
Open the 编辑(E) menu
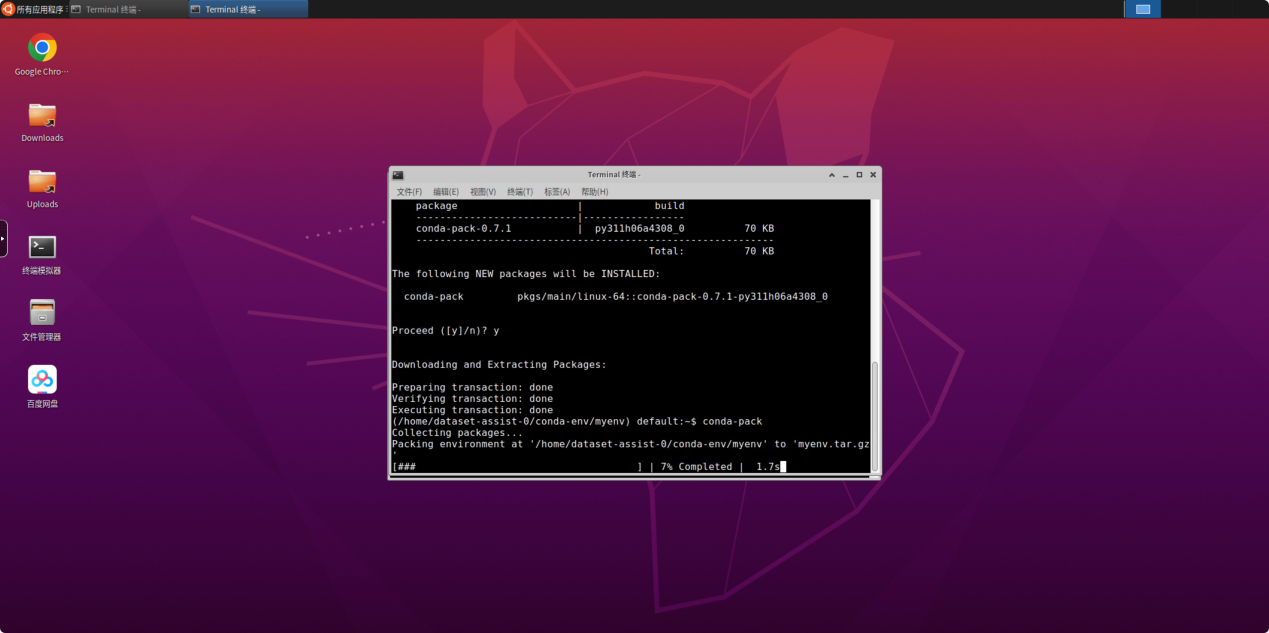(x=446, y=192)
